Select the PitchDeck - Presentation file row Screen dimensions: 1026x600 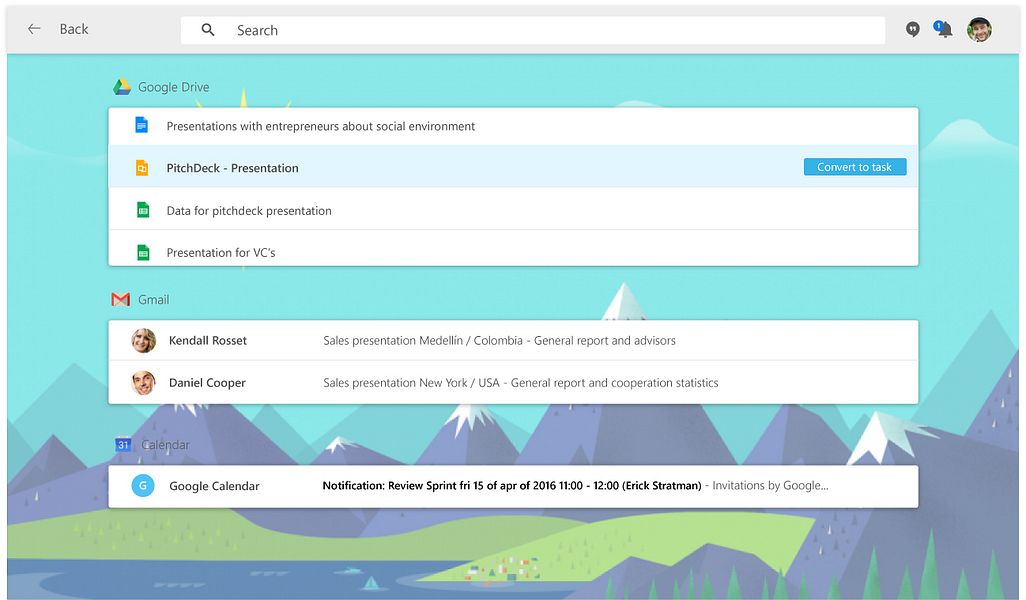(513, 166)
